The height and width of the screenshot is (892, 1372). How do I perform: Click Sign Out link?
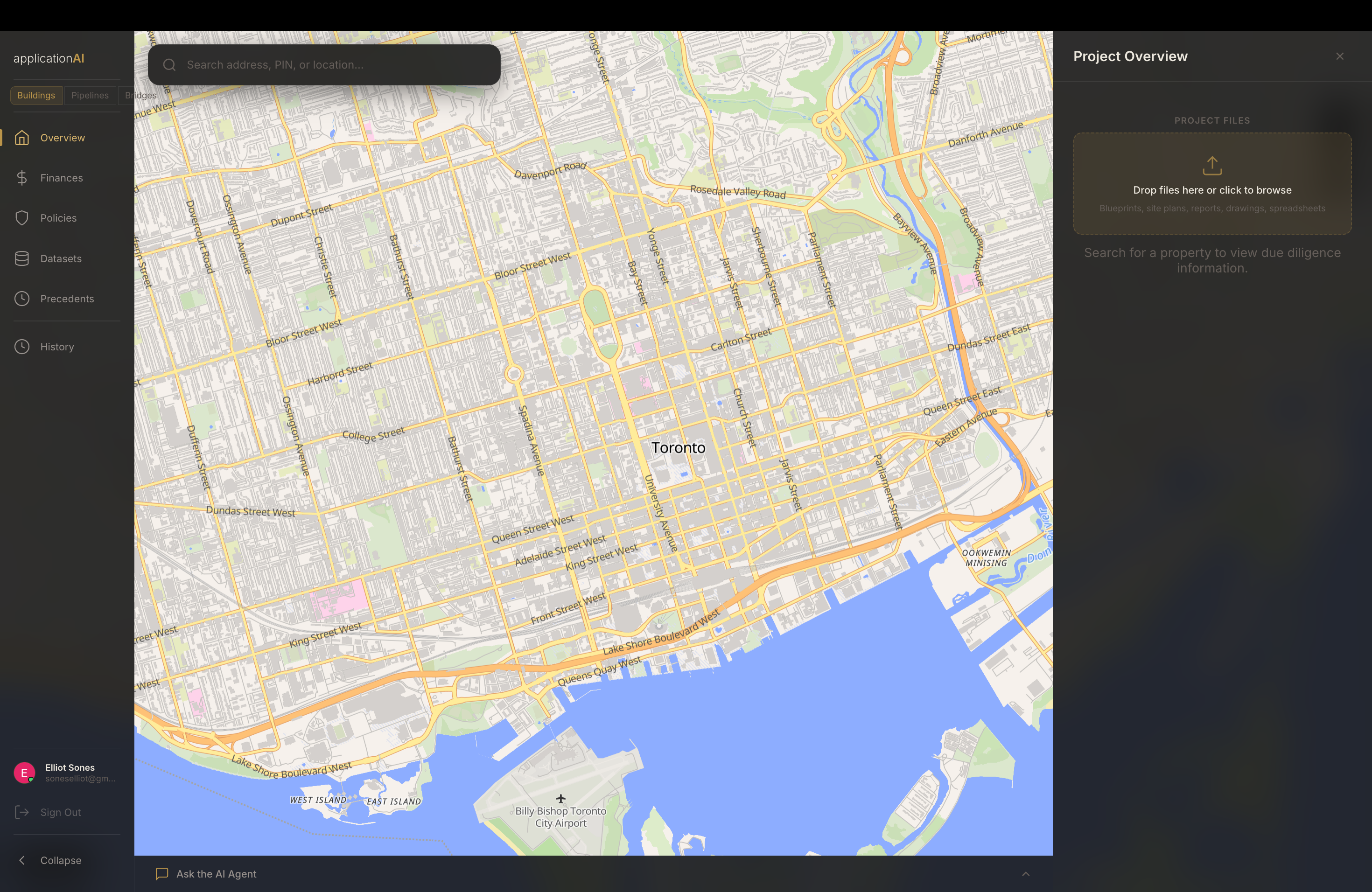point(60,813)
